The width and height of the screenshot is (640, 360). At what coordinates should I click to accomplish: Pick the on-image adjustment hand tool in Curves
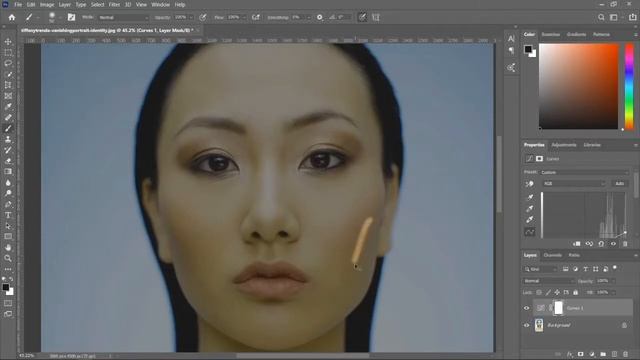(529, 184)
